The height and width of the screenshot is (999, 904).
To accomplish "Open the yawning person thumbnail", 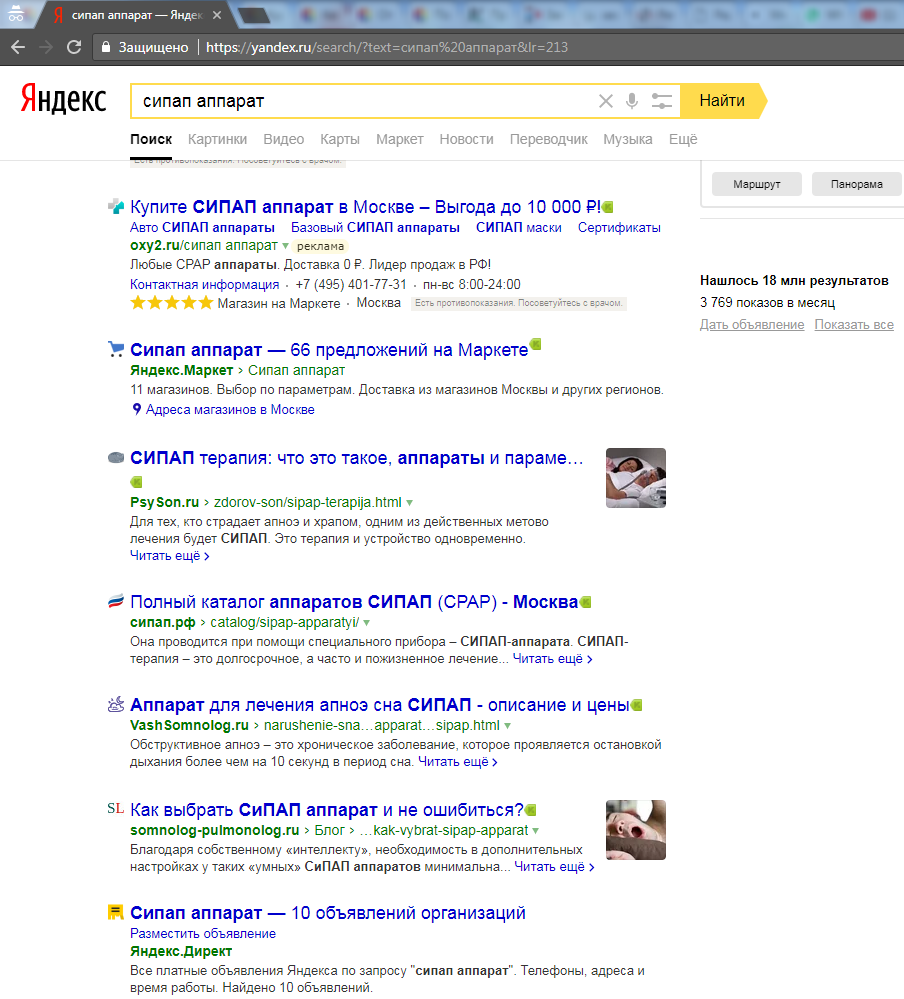I will point(636,830).
